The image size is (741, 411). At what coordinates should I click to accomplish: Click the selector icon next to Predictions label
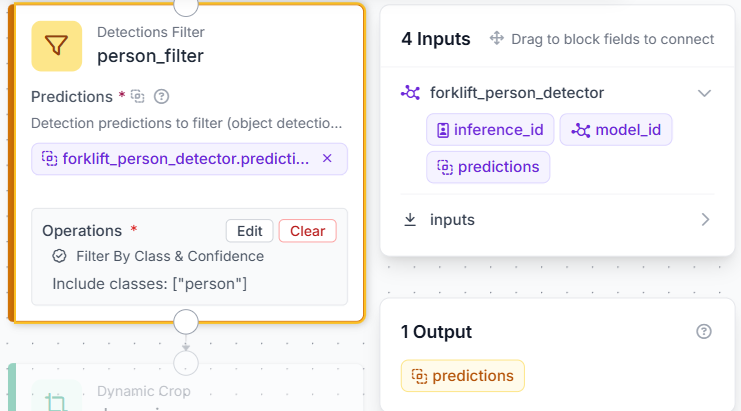pos(138,96)
